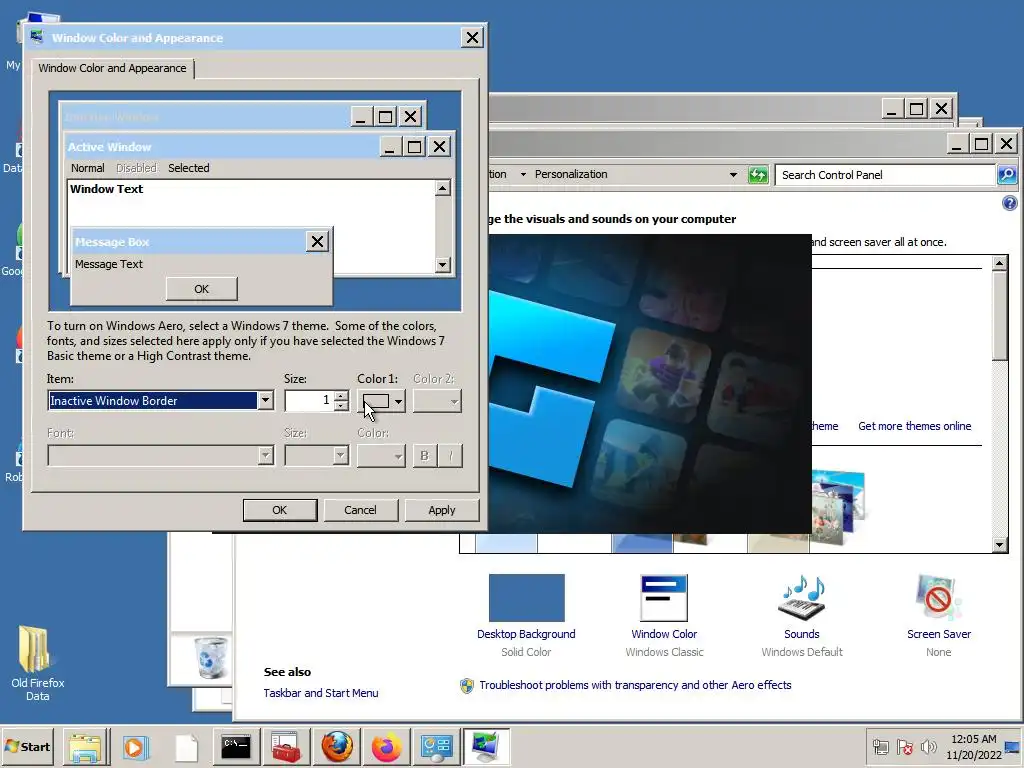Open the Command Prompt taskbar icon
This screenshot has width=1024, height=768.
(x=236, y=747)
